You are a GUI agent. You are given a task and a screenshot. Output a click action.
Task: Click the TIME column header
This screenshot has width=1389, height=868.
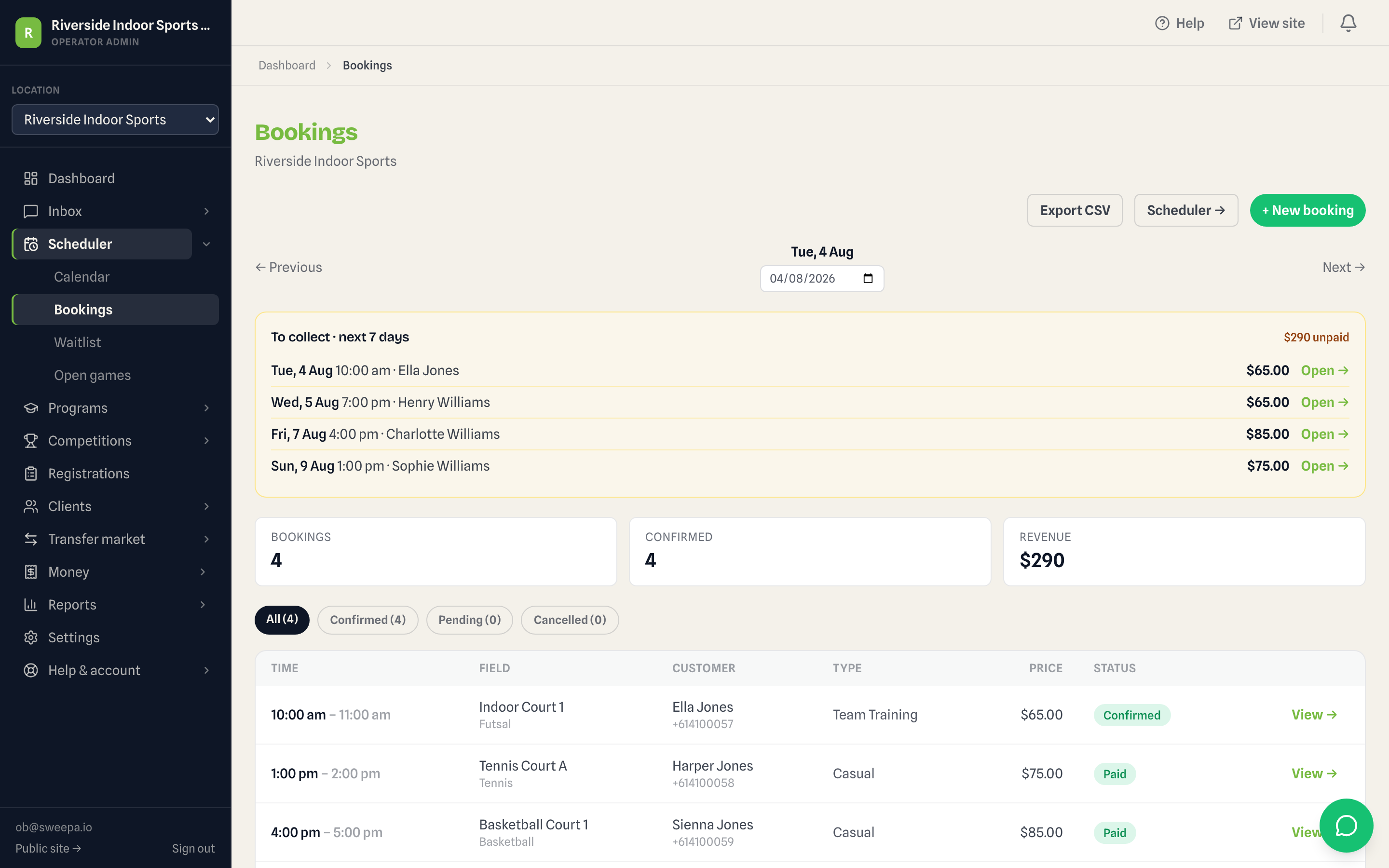pyautogui.click(x=285, y=668)
